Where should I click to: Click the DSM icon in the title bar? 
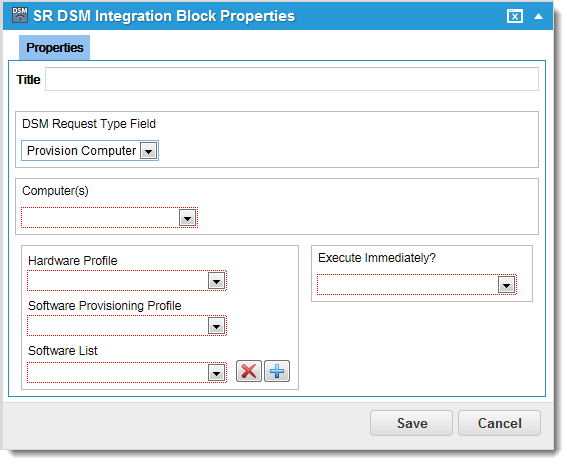pyautogui.click(x=20, y=15)
